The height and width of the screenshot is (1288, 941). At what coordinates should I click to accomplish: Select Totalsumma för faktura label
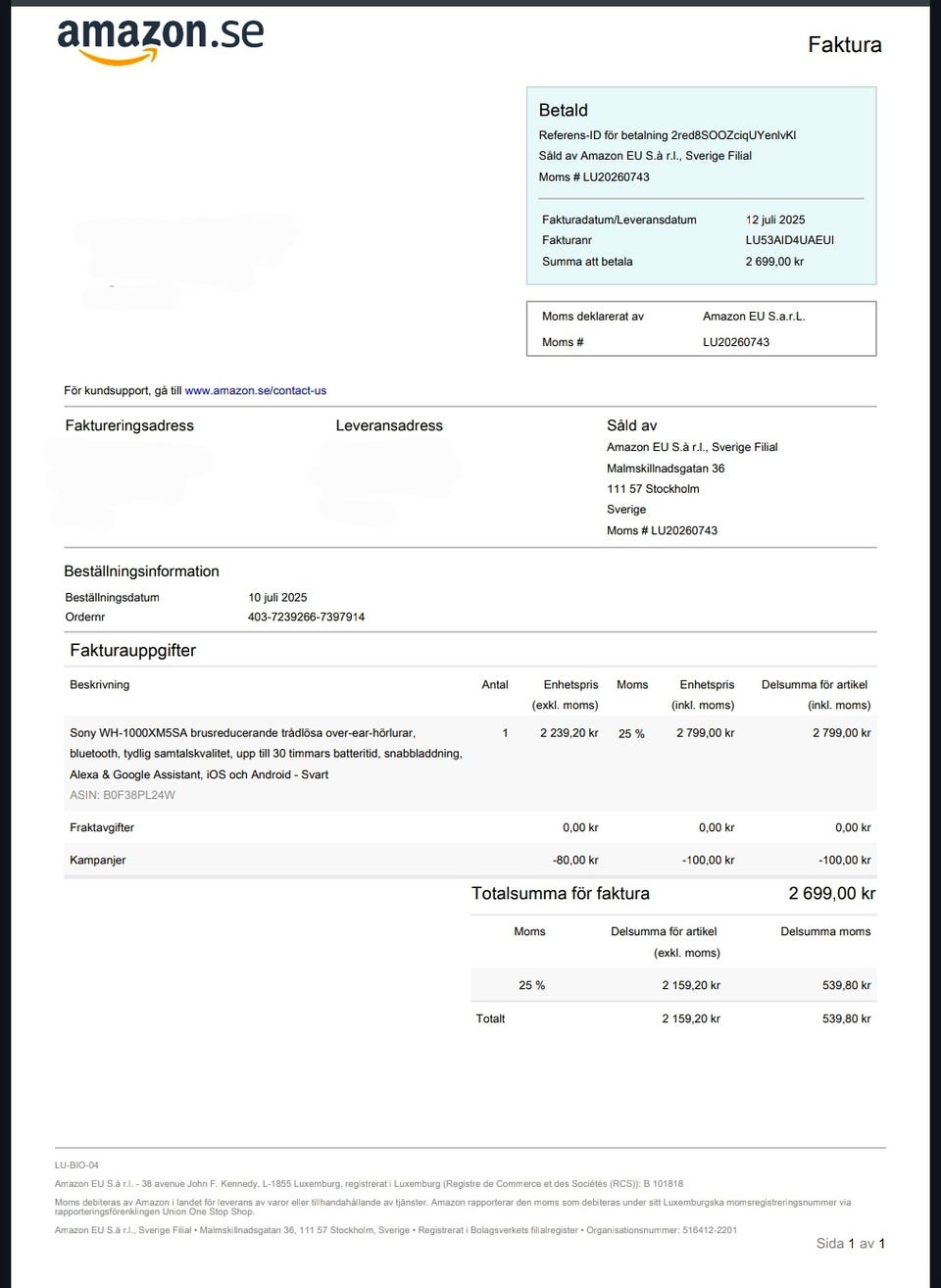(561, 893)
